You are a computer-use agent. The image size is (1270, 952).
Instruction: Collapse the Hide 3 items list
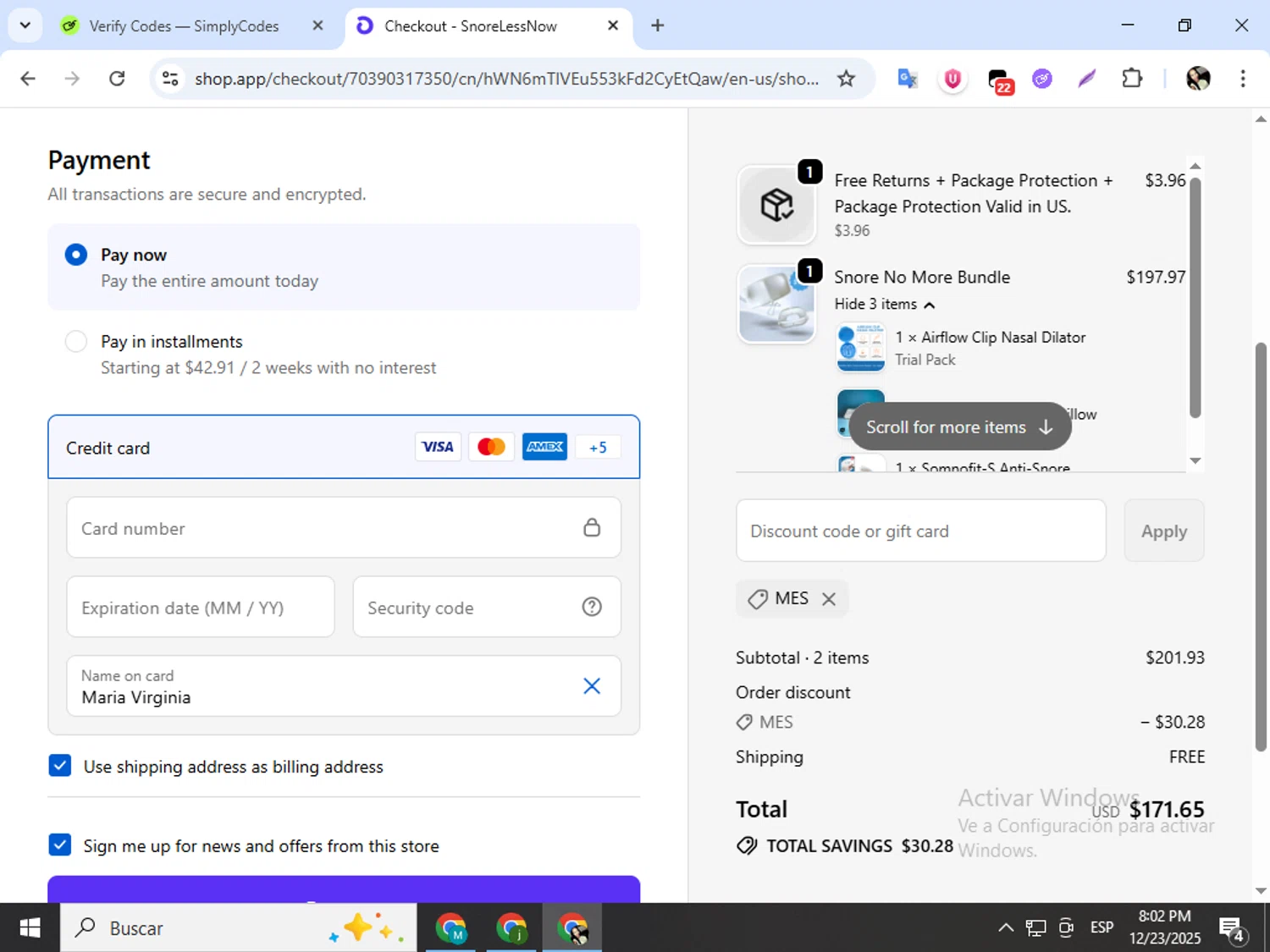884,304
